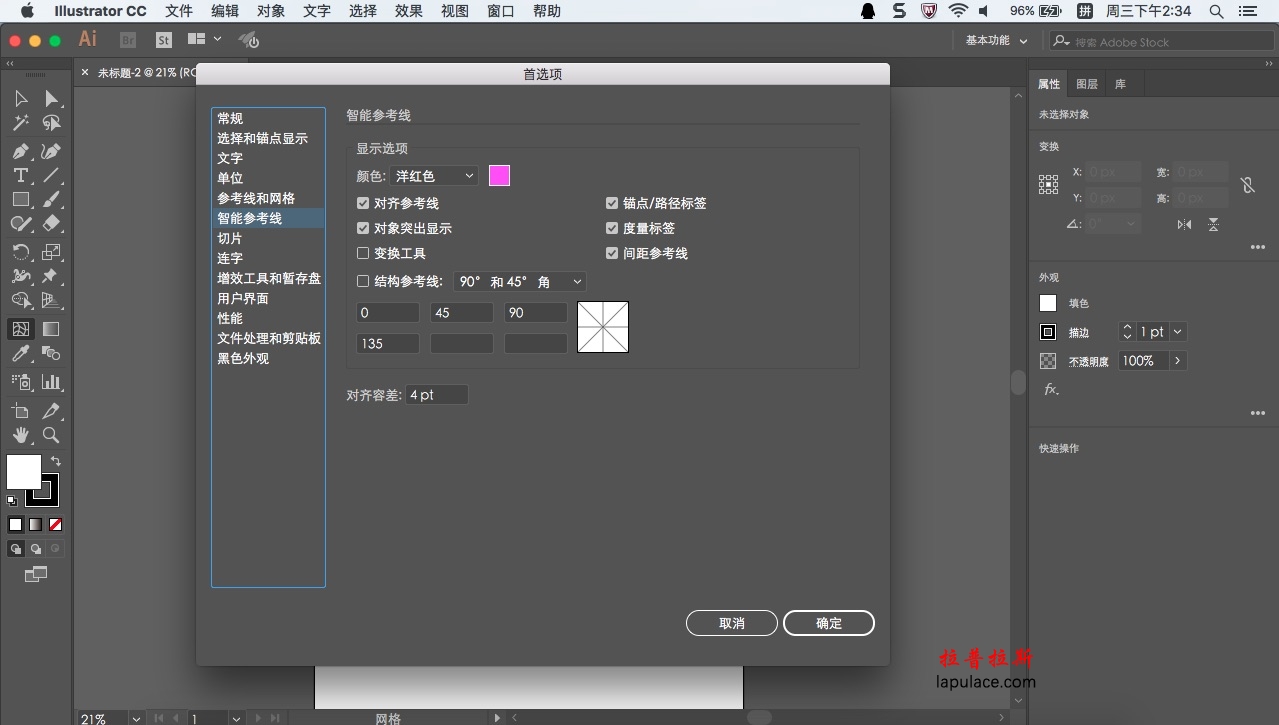Choose the Magic Wand tool
This screenshot has height=725, width=1279.
pyautogui.click(x=20, y=123)
